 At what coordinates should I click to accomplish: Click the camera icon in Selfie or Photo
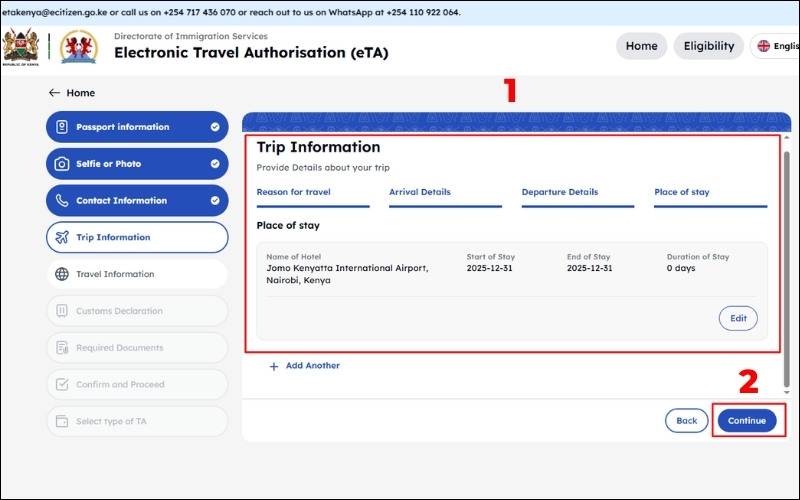tap(62, 164)
